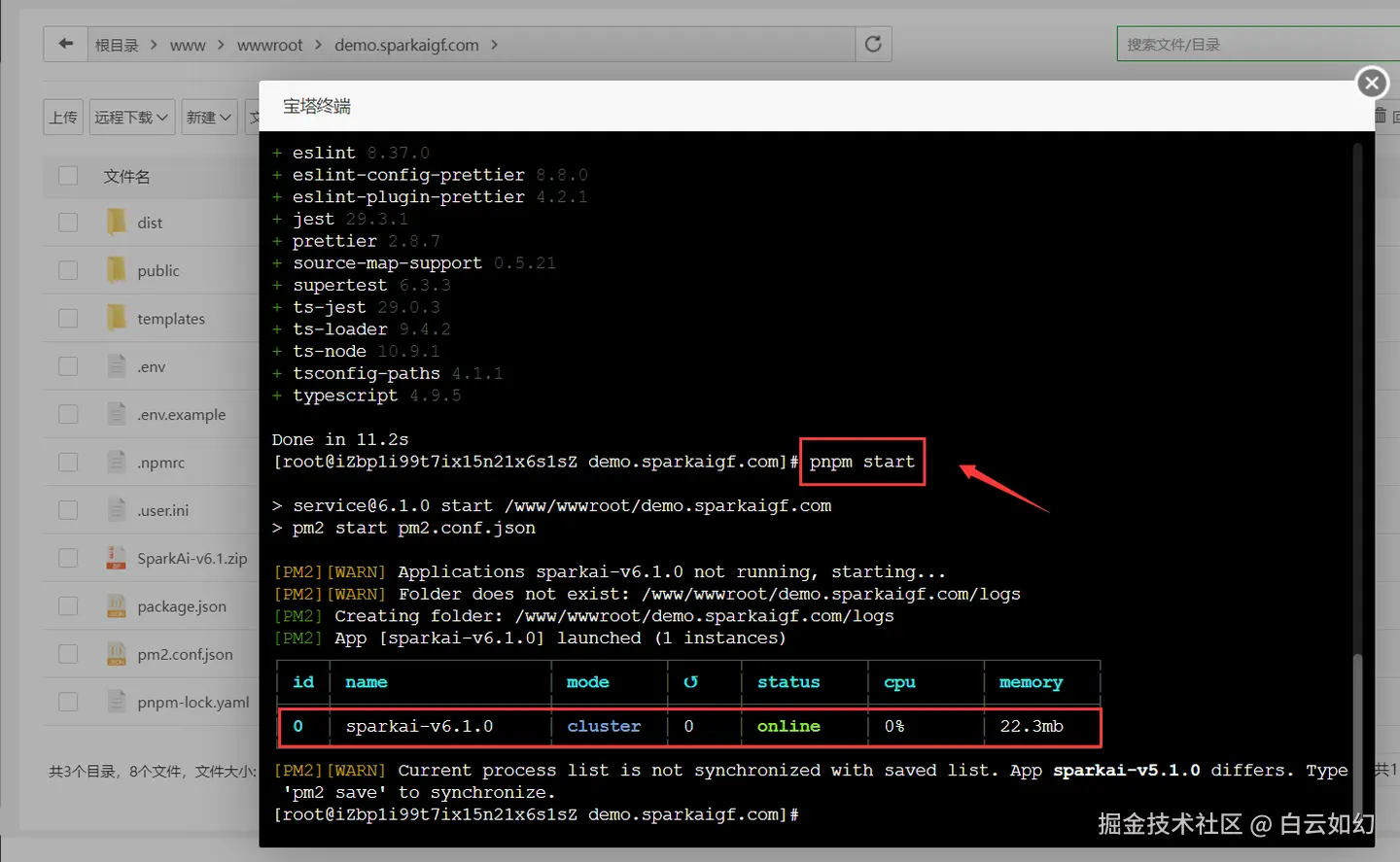Click the .user.ini file icon
1400x862 pixels.
tap(117, 509)
